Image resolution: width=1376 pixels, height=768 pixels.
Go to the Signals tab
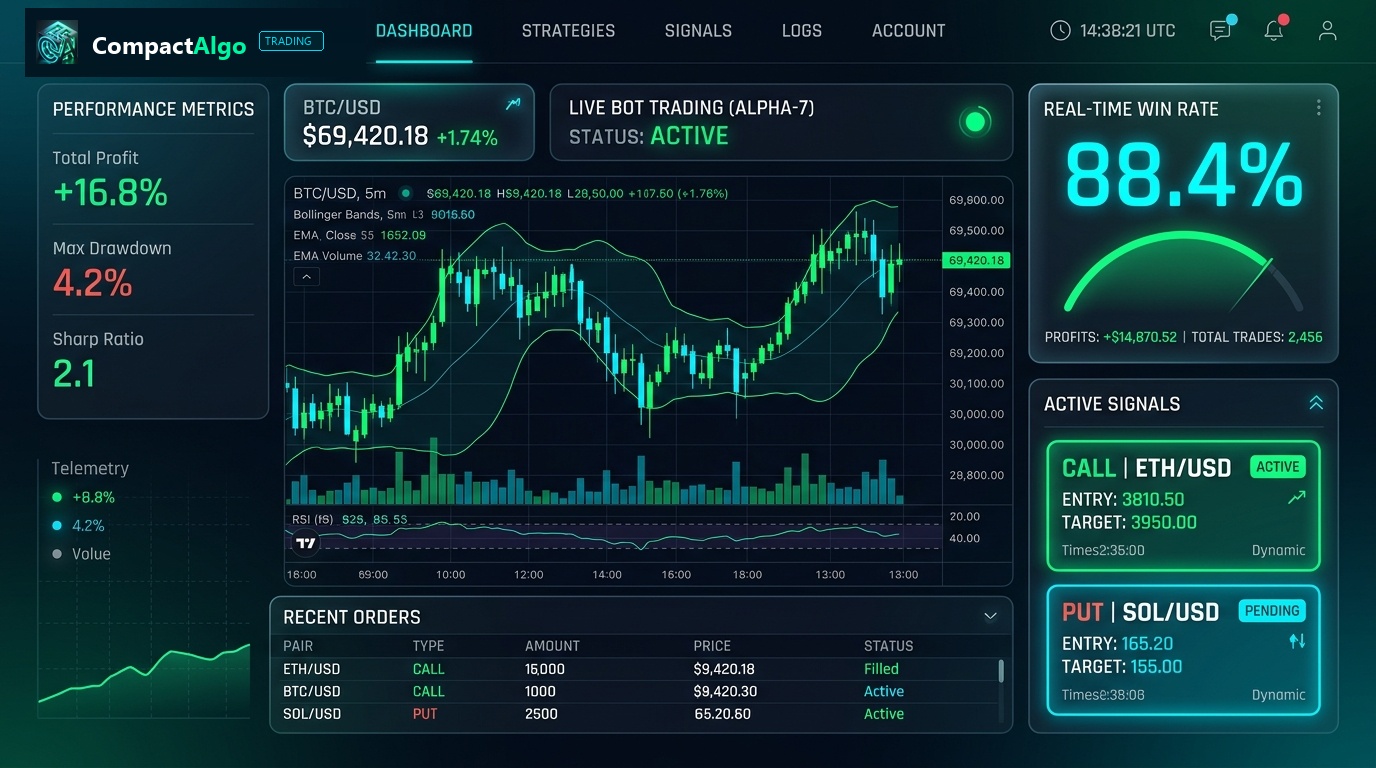pos(698,31)
